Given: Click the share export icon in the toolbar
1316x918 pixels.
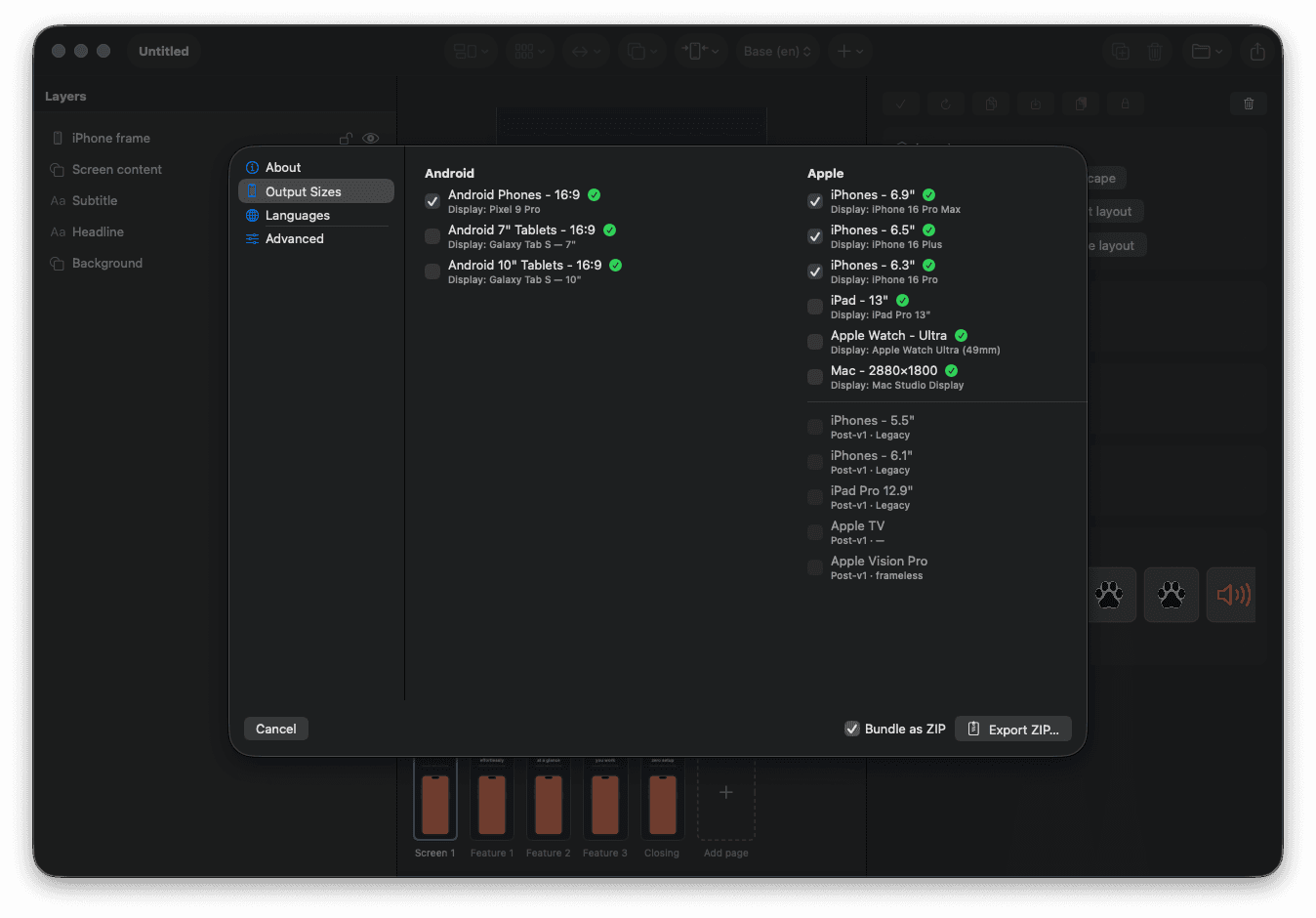Looking at the screenshot, I should click(1257, 52).
